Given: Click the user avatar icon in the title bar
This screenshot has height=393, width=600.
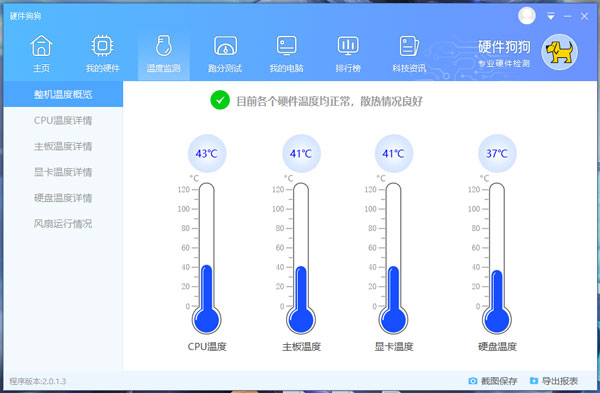Looking at the screenshot, I should click(x=527, y=16).
